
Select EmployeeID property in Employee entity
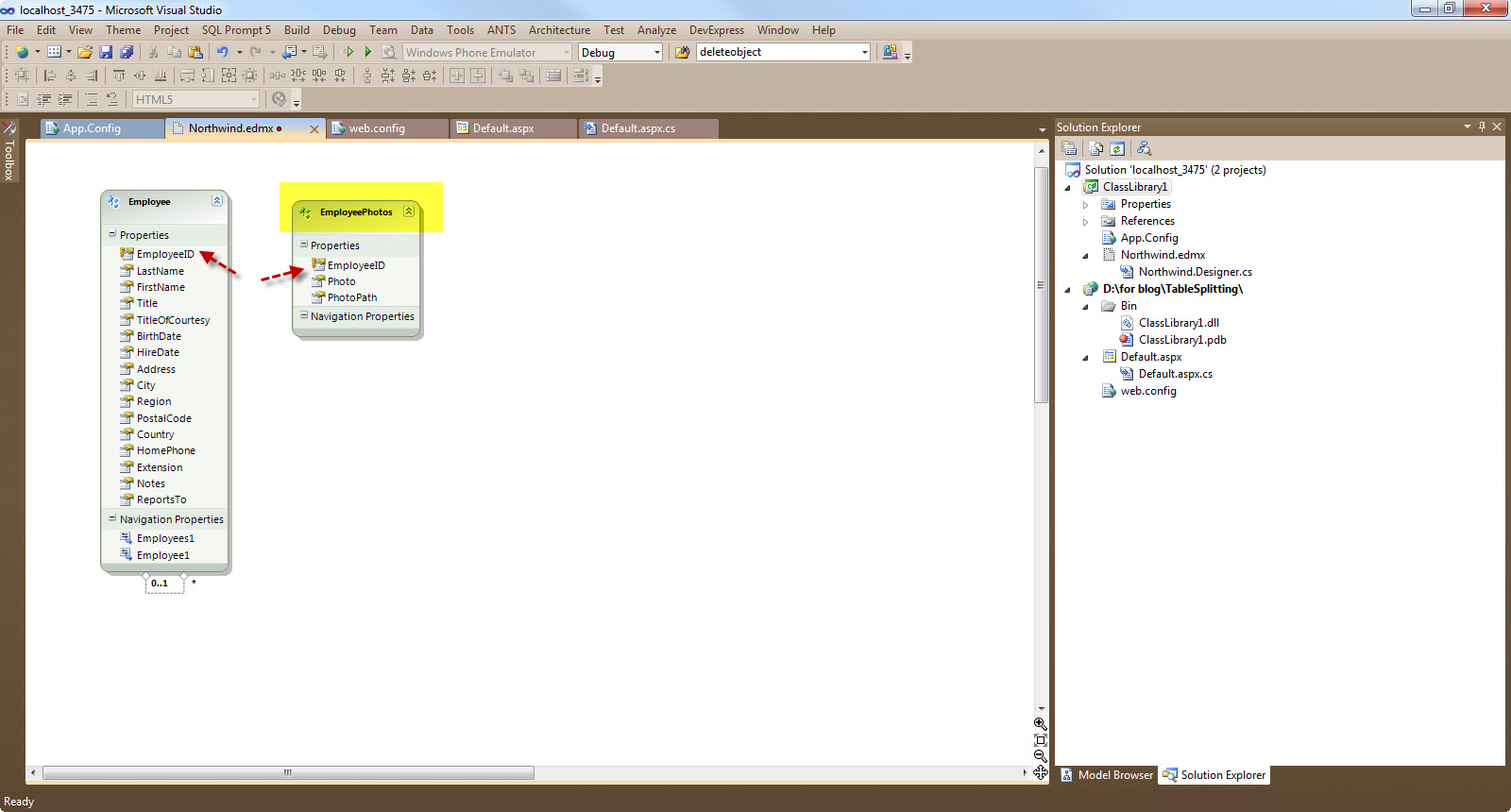click(165, 254)
